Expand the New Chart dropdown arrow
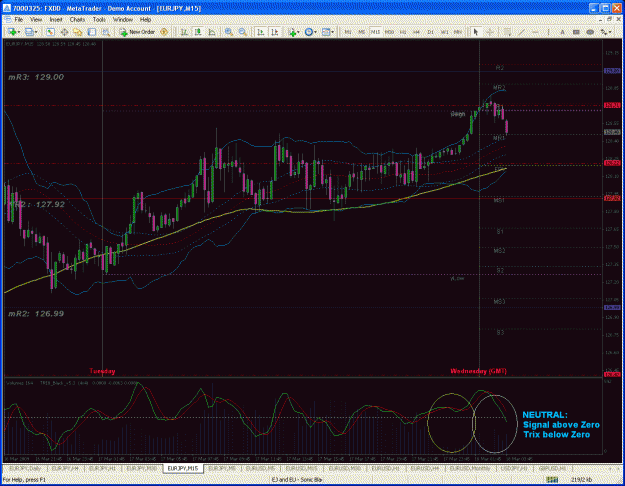The width and height of the screenshot is (625, 486). [18, 32]
